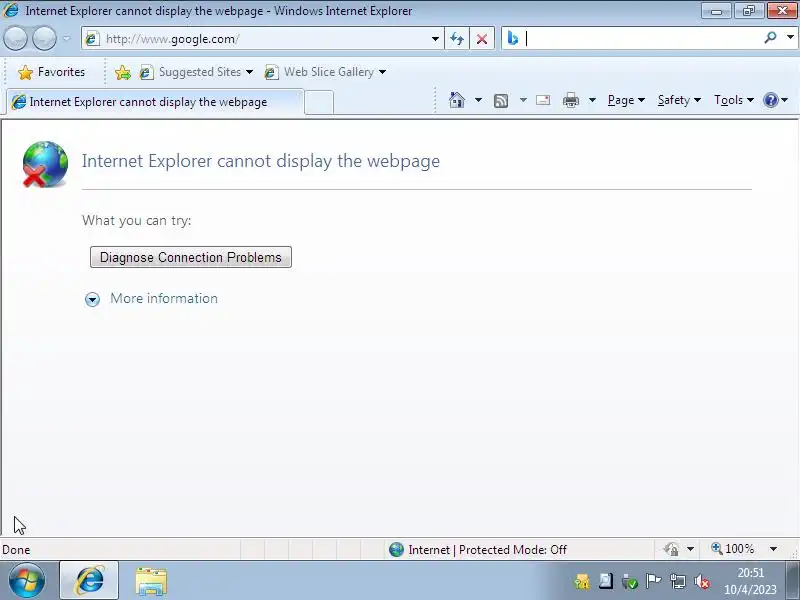Click the 100% zoom level button
The height and width of the screenshot is (600, 800).
[733, 549]
